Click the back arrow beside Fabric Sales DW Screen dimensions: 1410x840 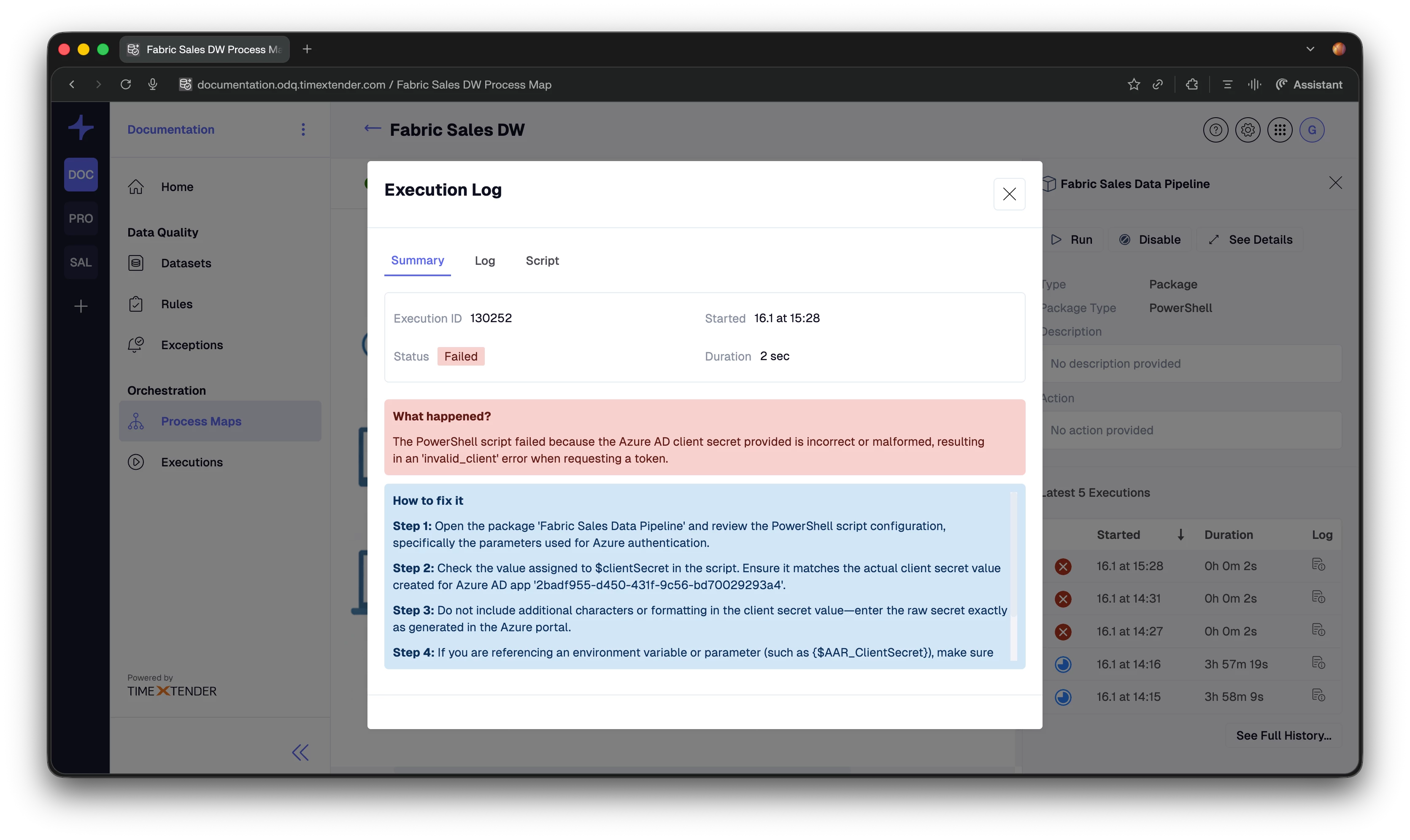pyautogui.click(x=372, y=129)
